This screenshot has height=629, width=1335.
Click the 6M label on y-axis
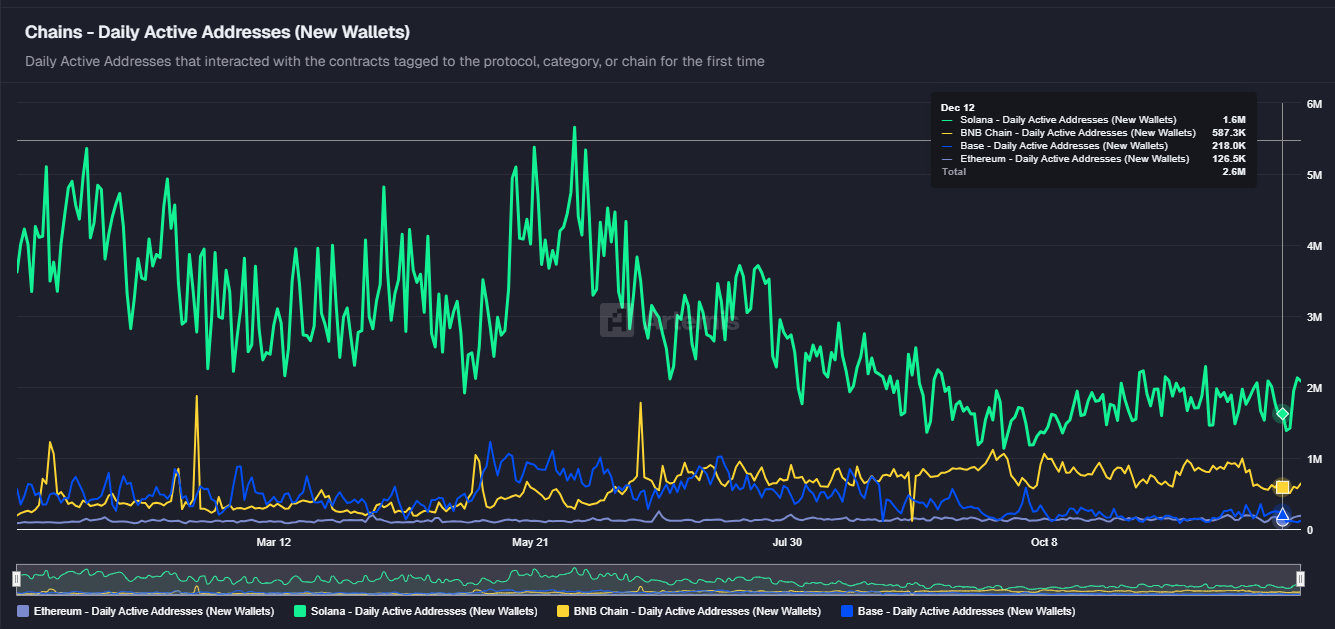coord(1315,104)
